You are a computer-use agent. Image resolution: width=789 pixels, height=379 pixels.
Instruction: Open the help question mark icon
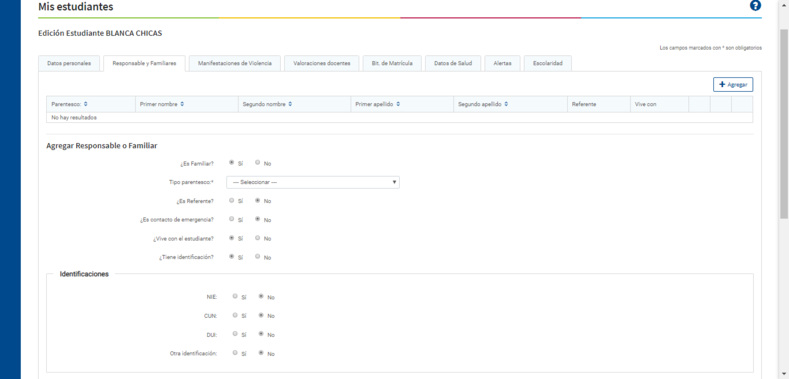point(755,6)
